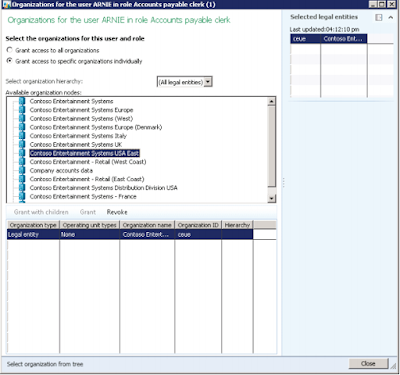Click Contoso Ent... in Selected legal entities

pyautogui.click(x=344, y=39)
